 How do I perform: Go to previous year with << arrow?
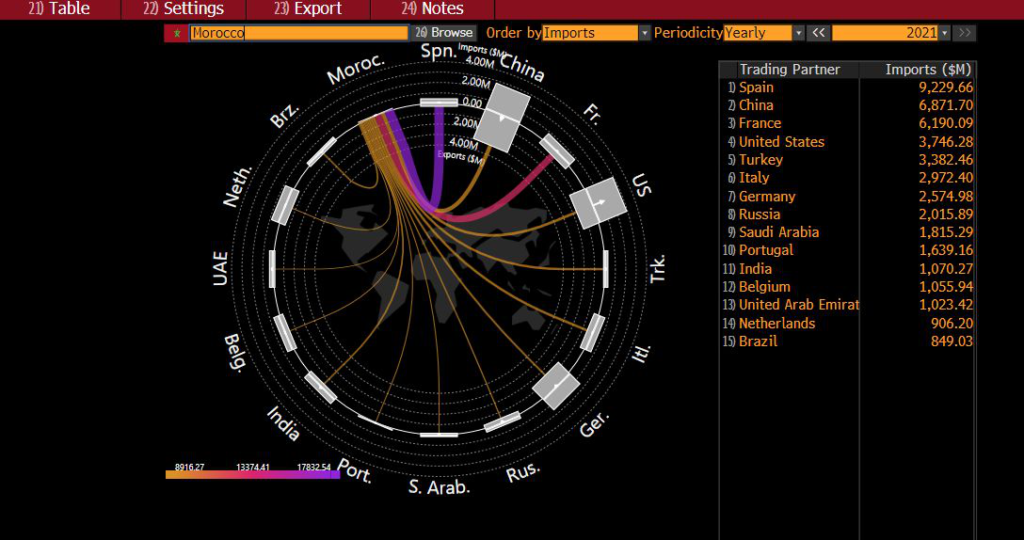[818, 33]
